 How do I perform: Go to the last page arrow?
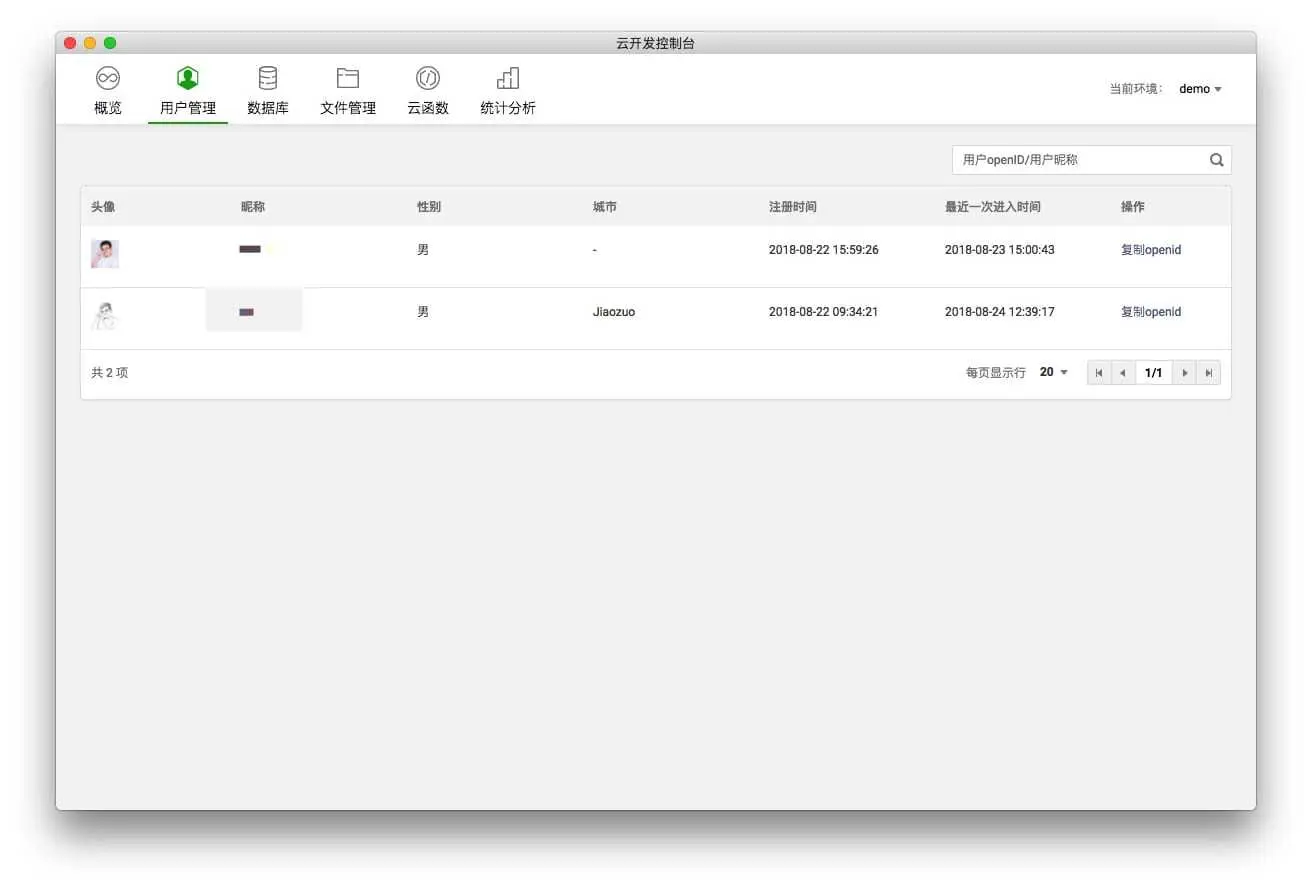[x=1208, y=373]
